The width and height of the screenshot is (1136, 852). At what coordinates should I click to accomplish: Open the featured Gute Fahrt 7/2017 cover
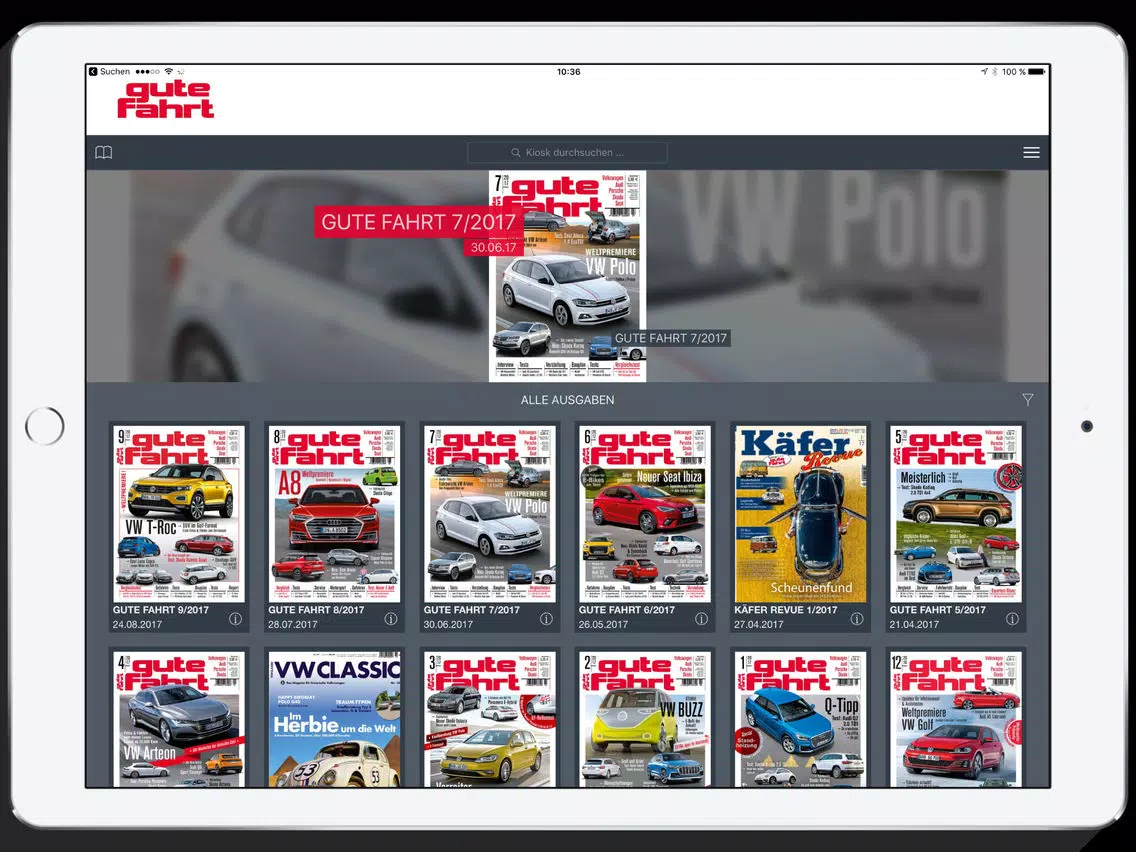[567, 276]
